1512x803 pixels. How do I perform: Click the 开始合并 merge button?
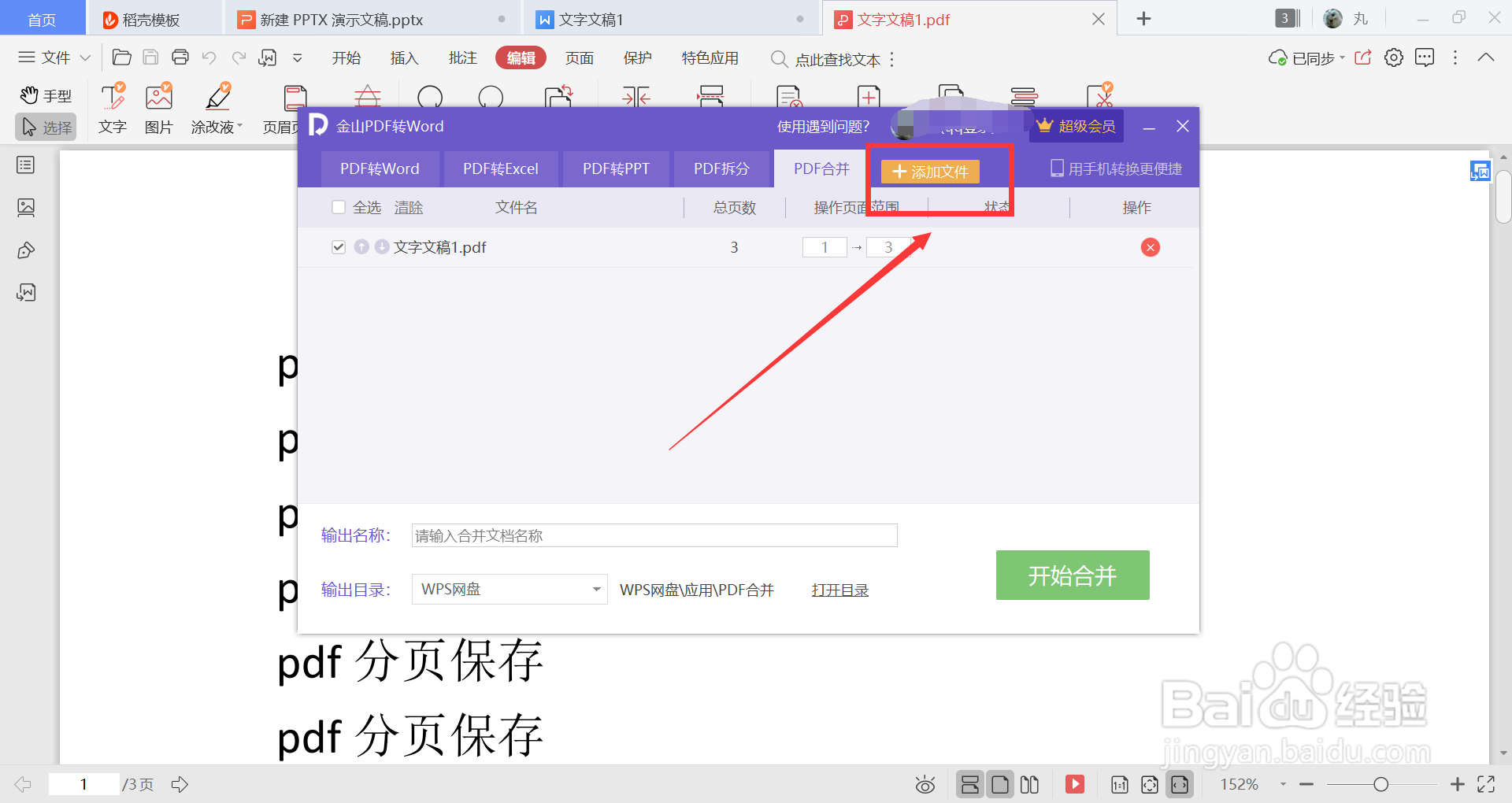pyautogui.click(x=1072, y=575)
